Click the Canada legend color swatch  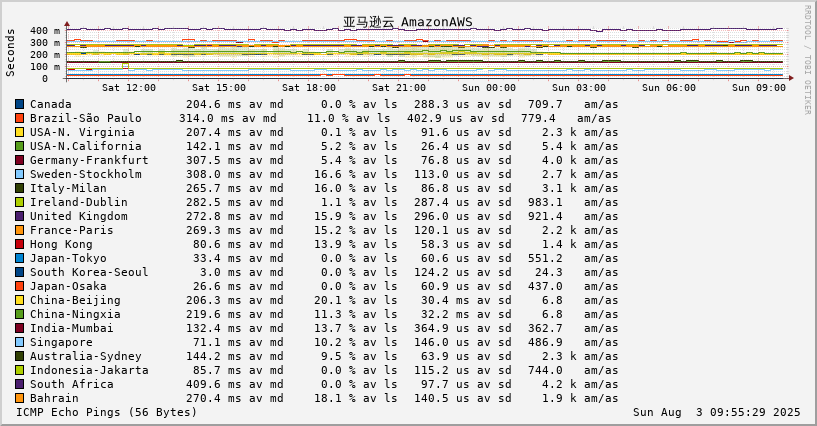pos(20,104)
